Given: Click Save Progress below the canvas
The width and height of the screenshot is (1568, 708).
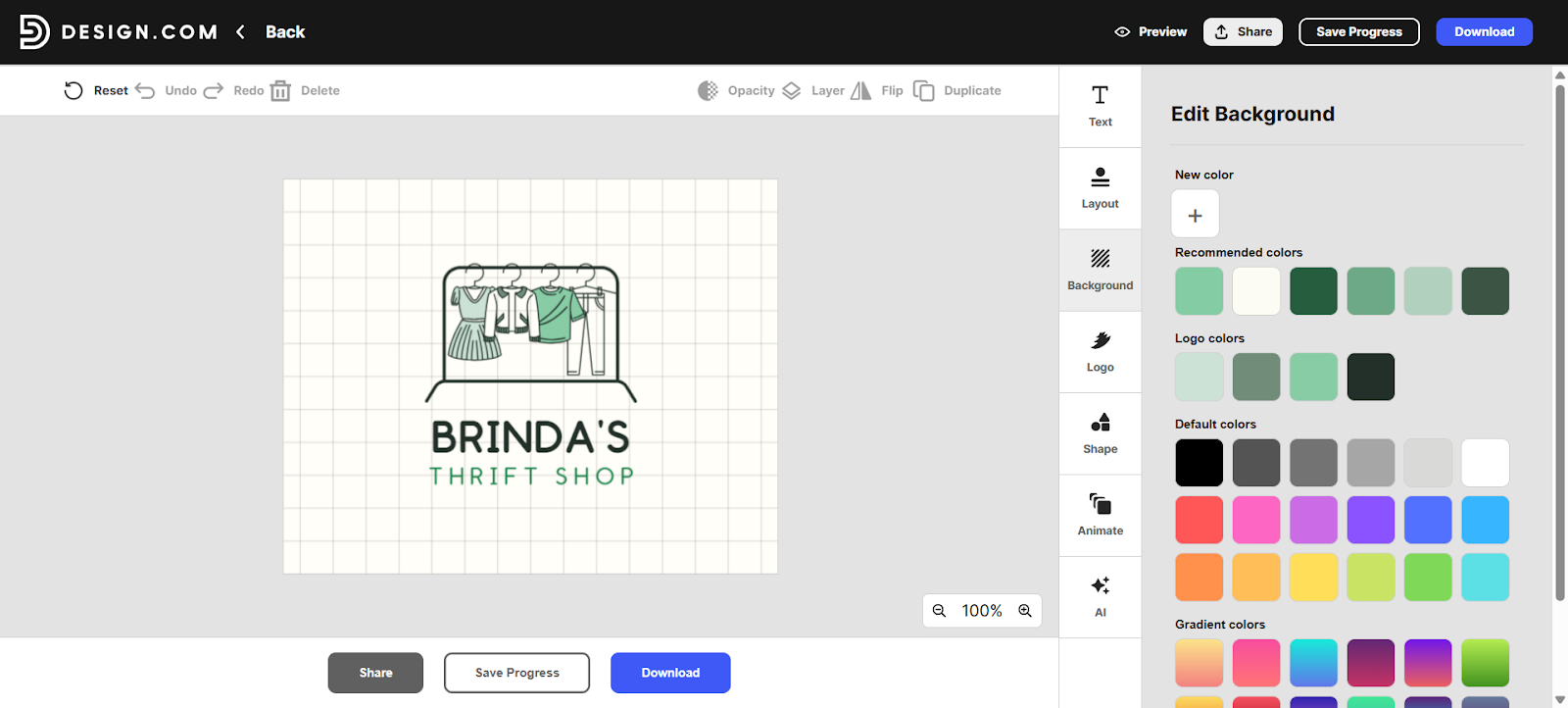Looking at the screenshot, I should 516,673.
